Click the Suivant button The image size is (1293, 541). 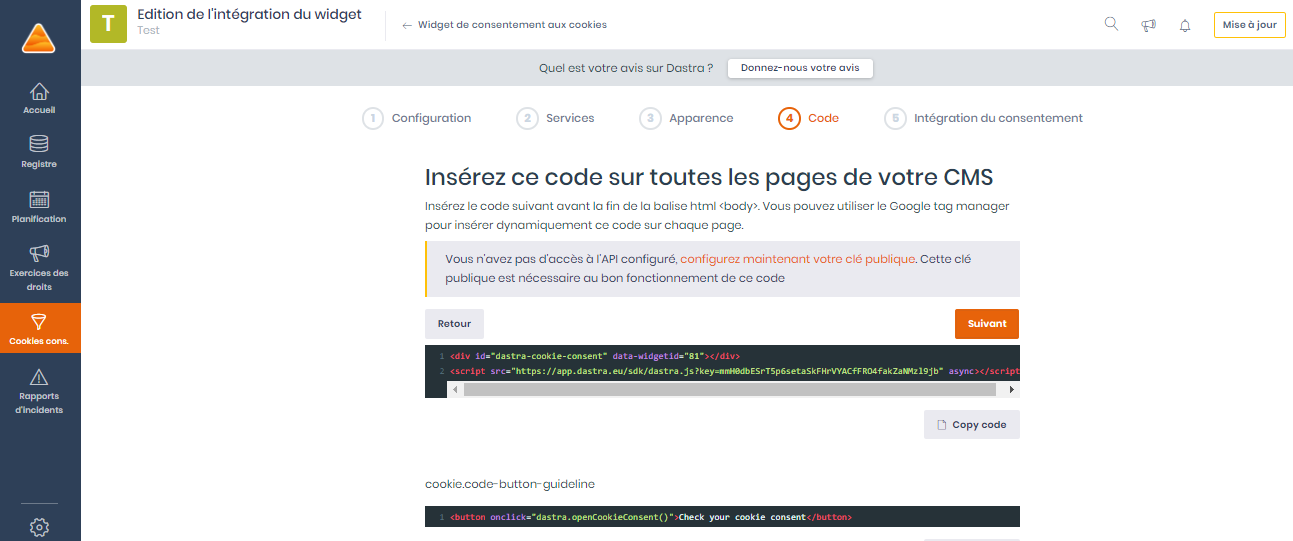click(987, 324)
